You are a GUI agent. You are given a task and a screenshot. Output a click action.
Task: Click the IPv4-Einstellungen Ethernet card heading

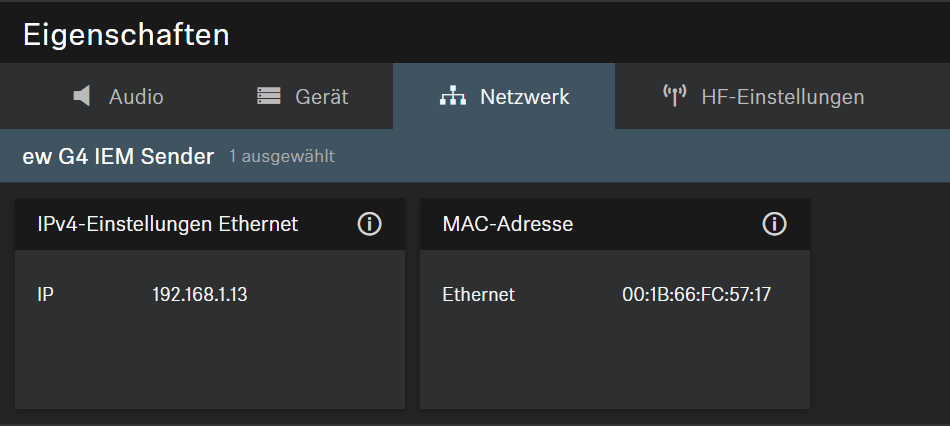(x=167, y=224)
